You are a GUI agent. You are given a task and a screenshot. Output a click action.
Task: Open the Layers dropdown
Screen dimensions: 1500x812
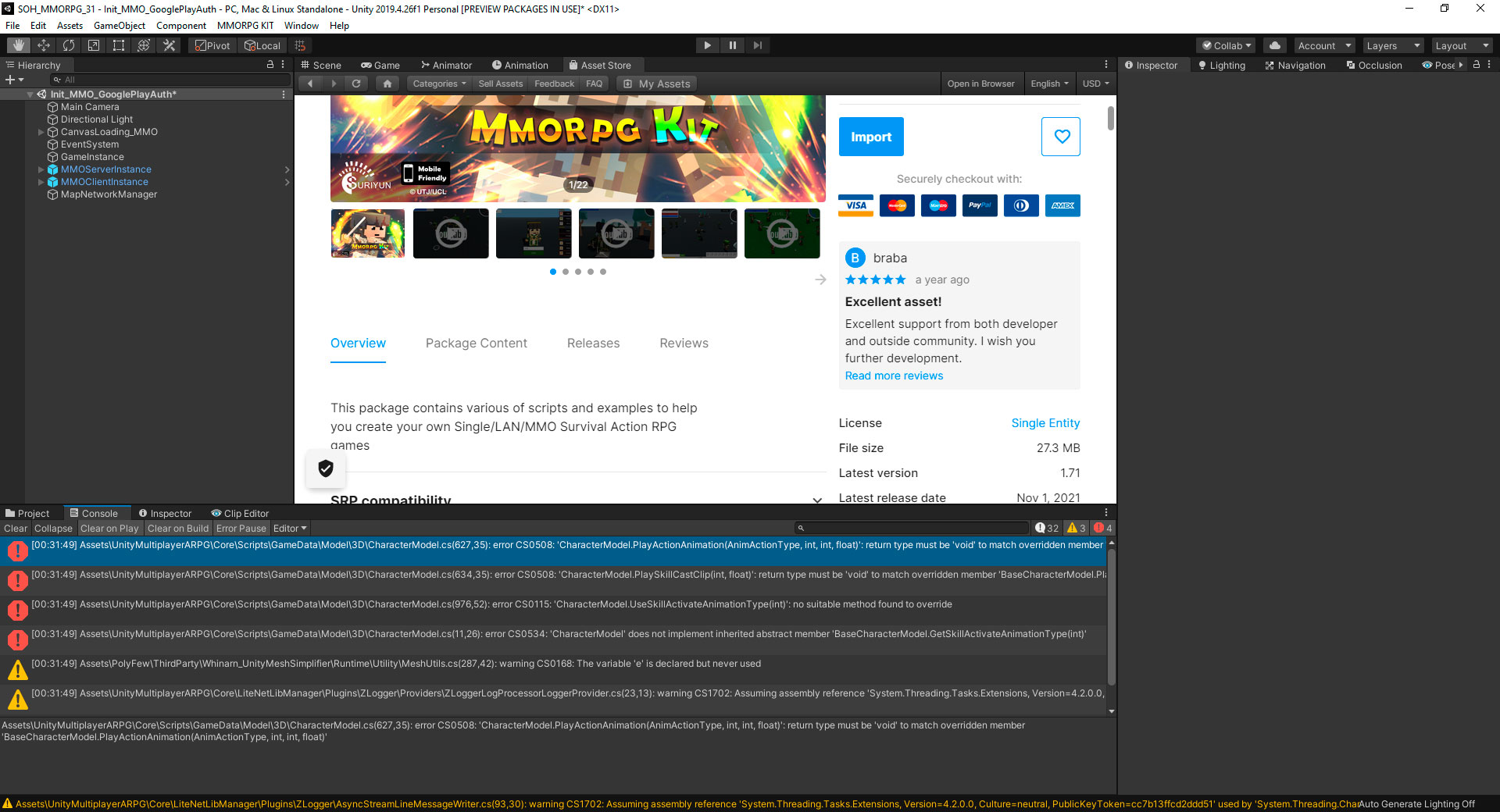(1392, 45)
